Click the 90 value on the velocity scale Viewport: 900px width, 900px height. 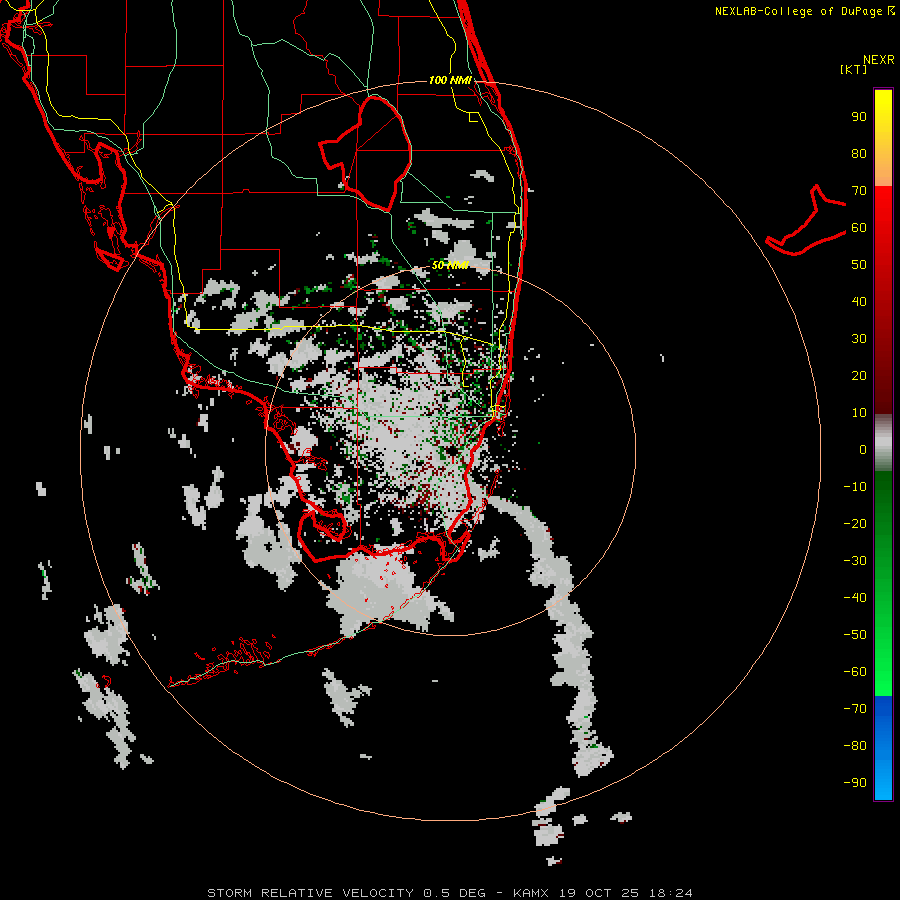point(859,117)
